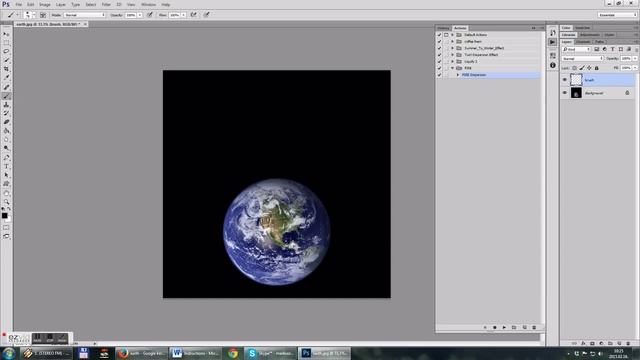Open the layer blend mode dropdown
Screen dimensions: 640x360
[x=582, y=59]
